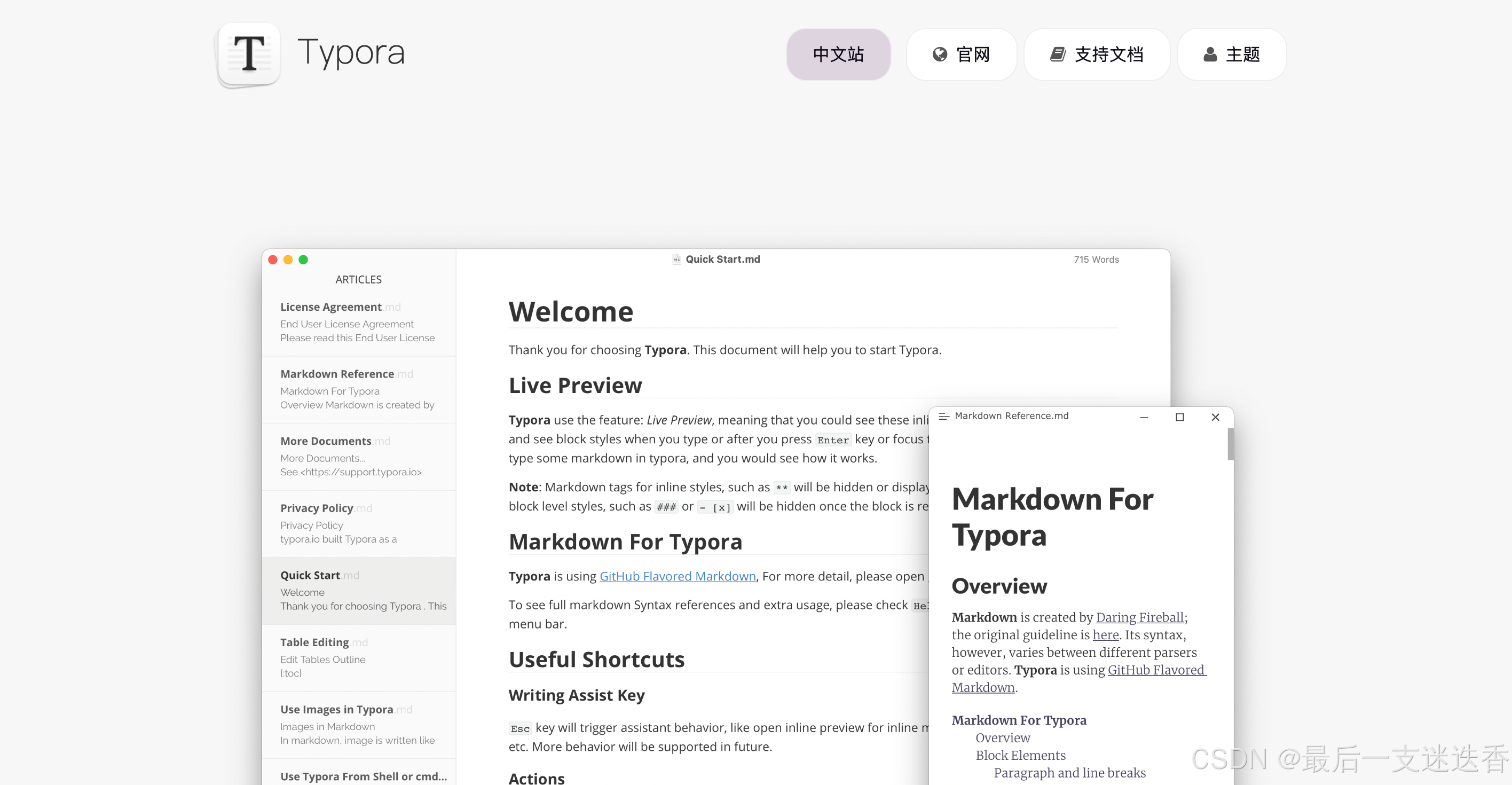Open More Documents.md in the articles list

coord(359,456)
